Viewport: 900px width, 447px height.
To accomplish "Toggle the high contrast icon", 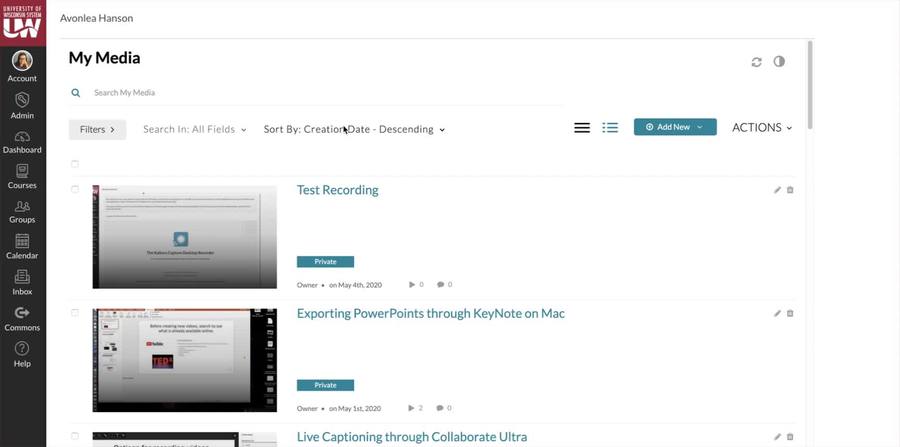I will tap(779, 61).
